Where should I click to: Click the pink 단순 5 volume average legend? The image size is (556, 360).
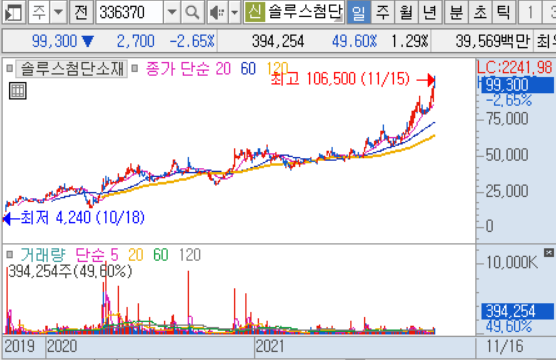click(x=96, y=255)
